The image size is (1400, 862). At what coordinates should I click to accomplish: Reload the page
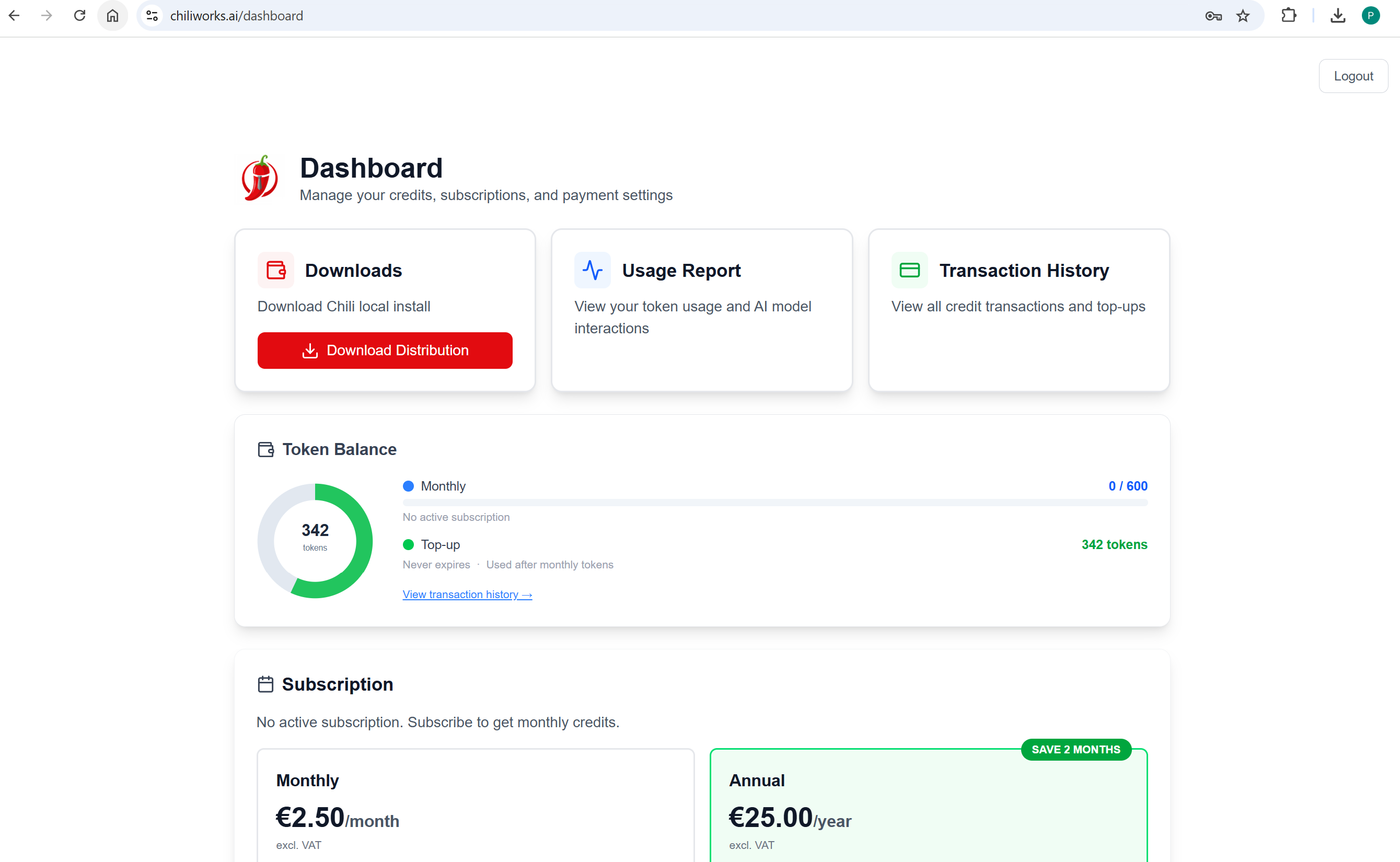pyautogui.click(x=79, y=15)
